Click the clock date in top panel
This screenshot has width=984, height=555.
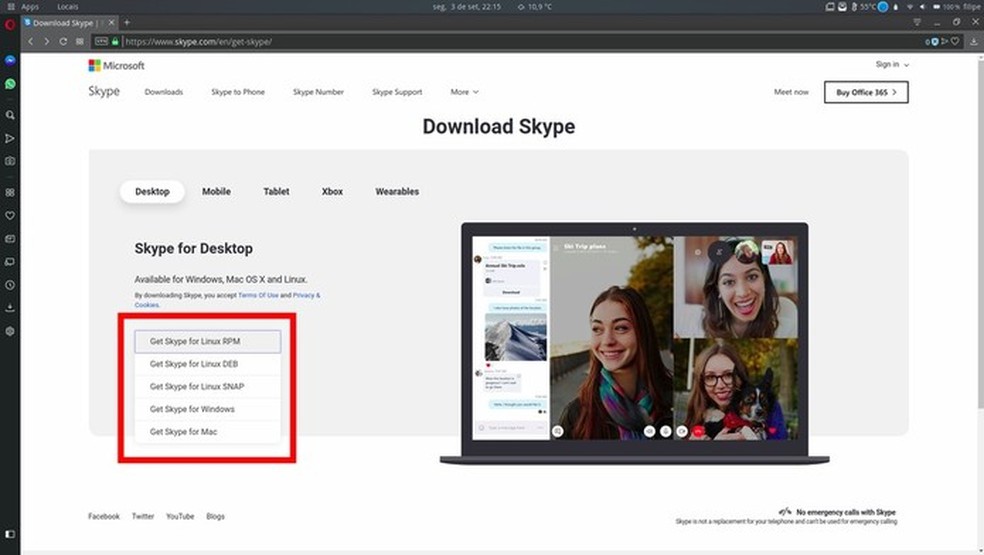(x=467, y=6)
